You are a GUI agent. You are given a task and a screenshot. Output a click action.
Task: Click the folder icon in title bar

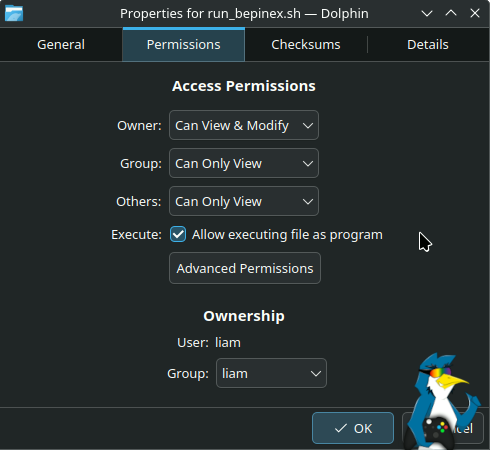(14, 13)
